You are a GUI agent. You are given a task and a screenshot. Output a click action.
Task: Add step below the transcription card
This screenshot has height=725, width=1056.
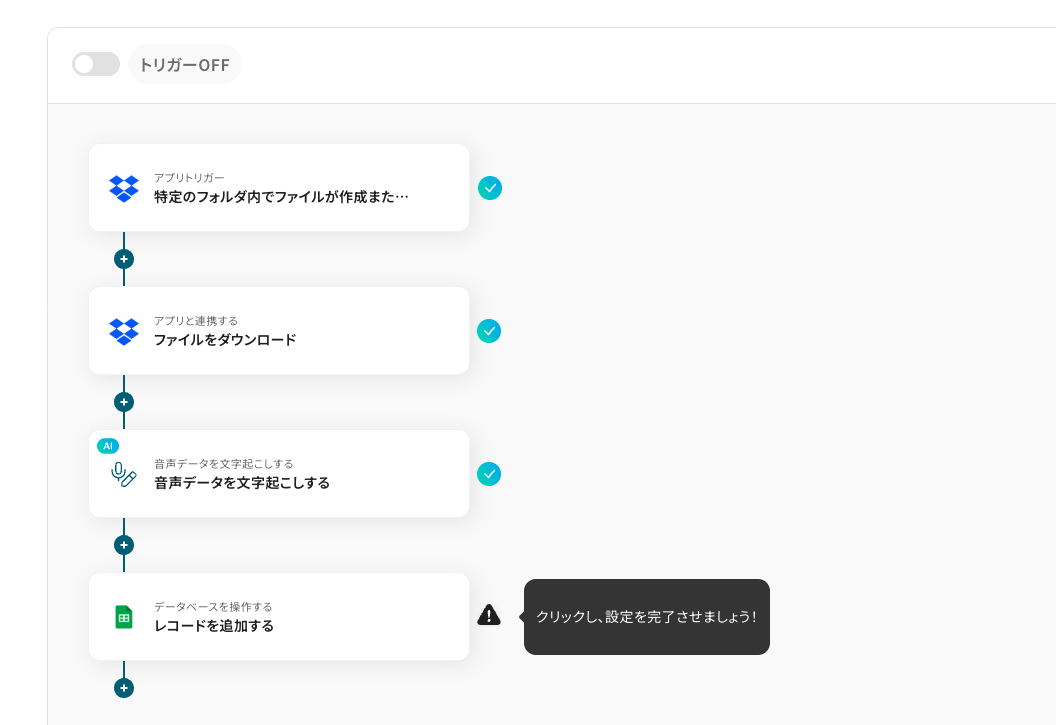(124, 545)
